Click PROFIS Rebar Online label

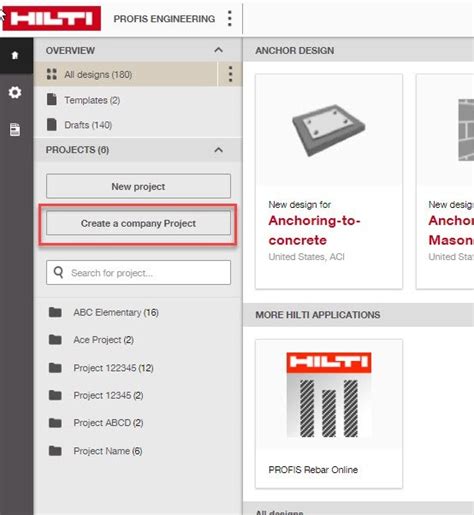pyautogui.click(x=313, y=470)
